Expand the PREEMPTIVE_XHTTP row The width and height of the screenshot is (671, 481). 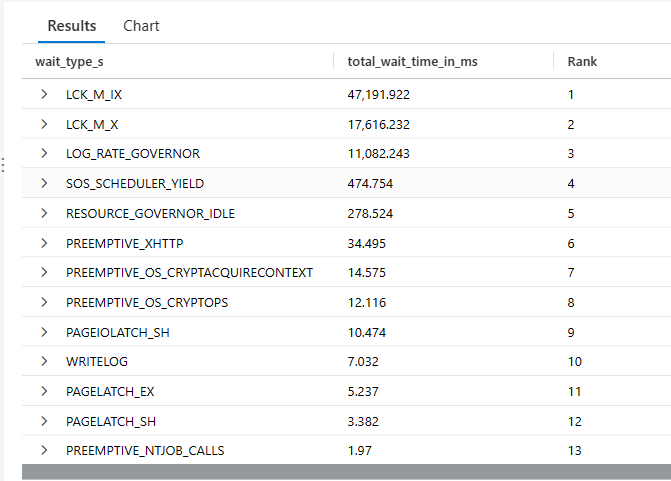[44, 243]
